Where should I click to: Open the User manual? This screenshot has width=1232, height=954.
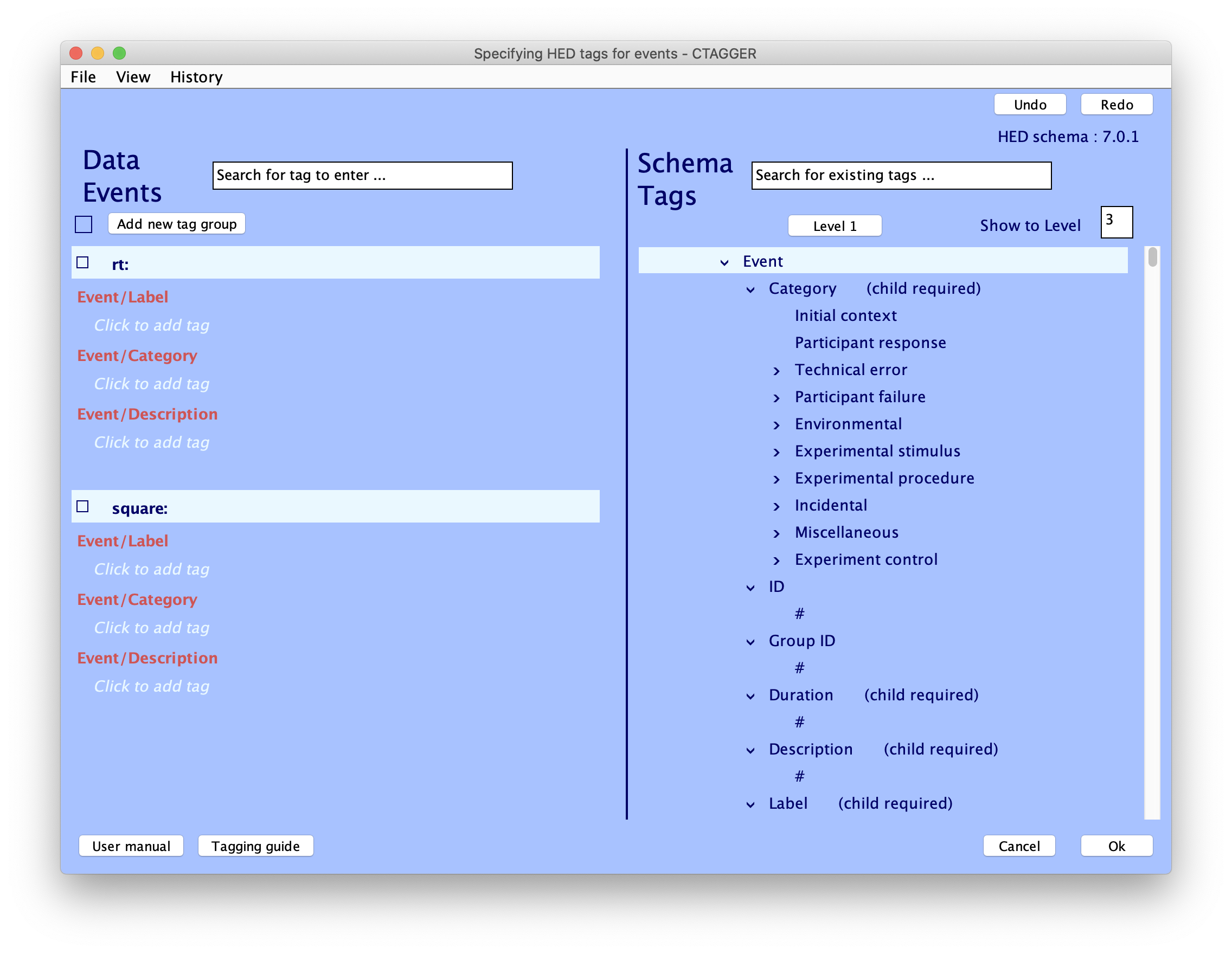click(x=131, y=846)
